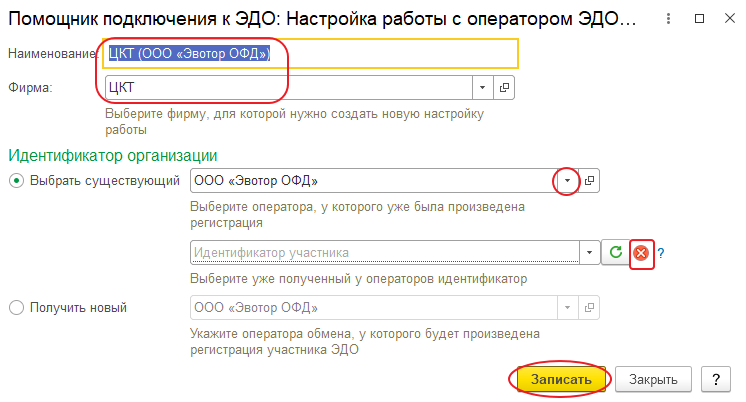Select the Получить новый radio option

(x=16, y=307)
